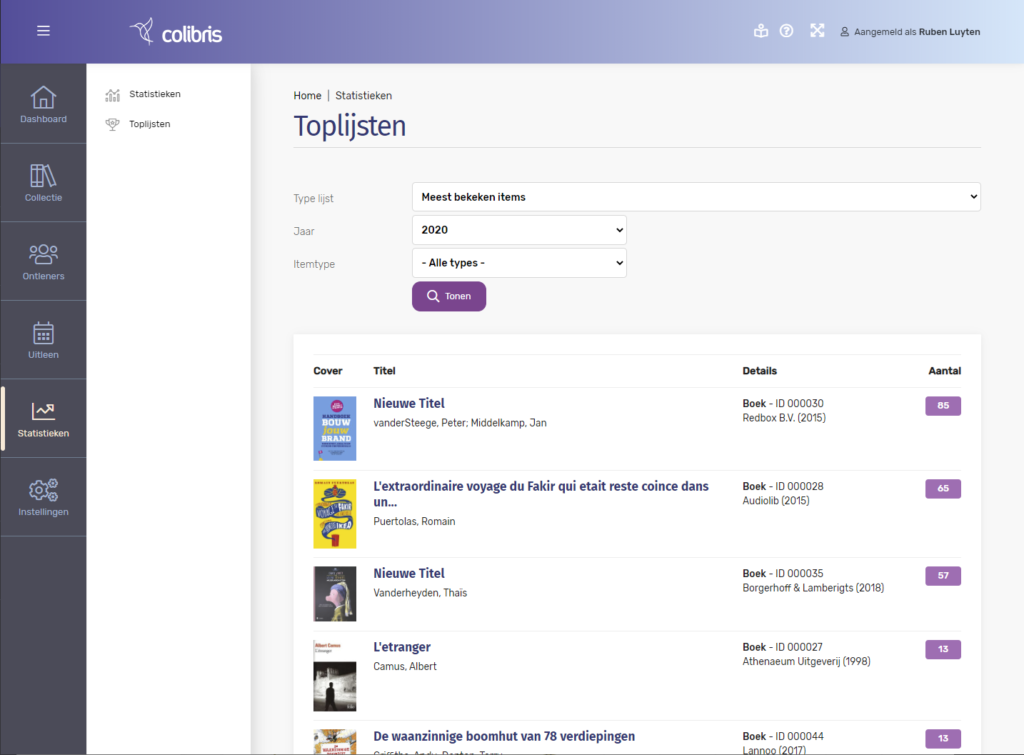Click the colibris logo
The height and width of the screenshot is (755, 1024).
pos(176,32)
